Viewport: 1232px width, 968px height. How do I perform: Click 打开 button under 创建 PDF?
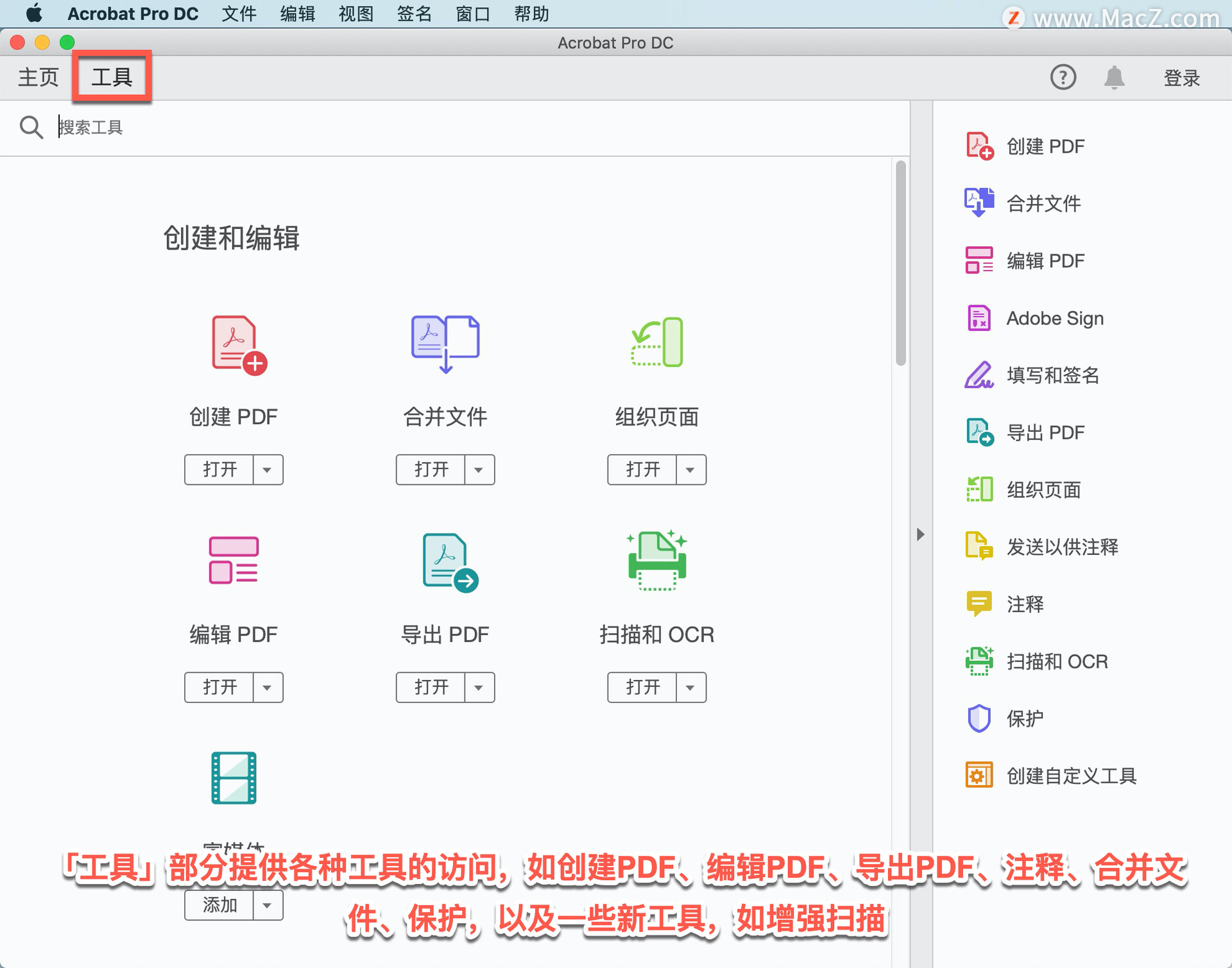(x=219, y=470)
